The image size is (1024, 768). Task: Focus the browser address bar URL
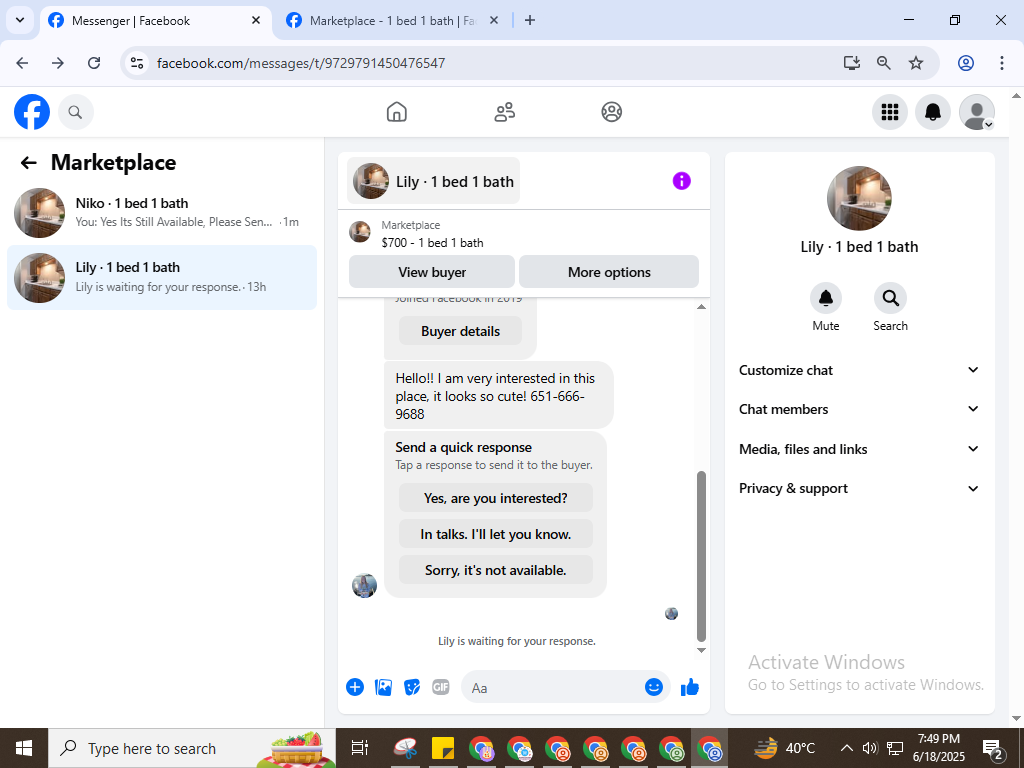click(x=301, y=63)
